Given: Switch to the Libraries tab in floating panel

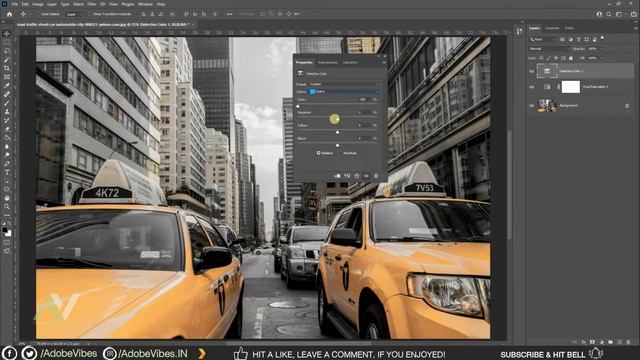Looking at the screenshot, I should pyautogui.click(x=350, y=62).
